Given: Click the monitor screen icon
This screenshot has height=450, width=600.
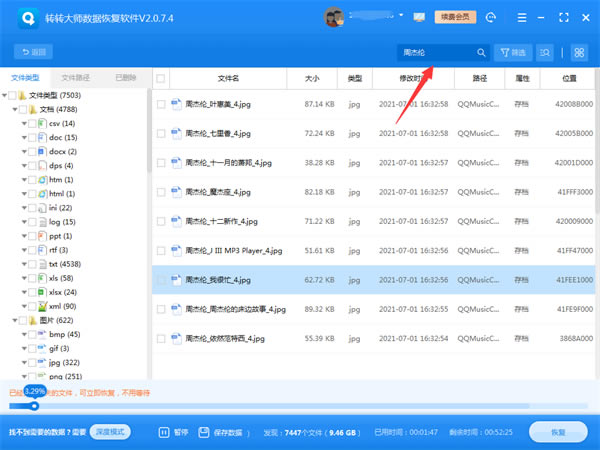Looking at the screenshot, I should (417, 18).
